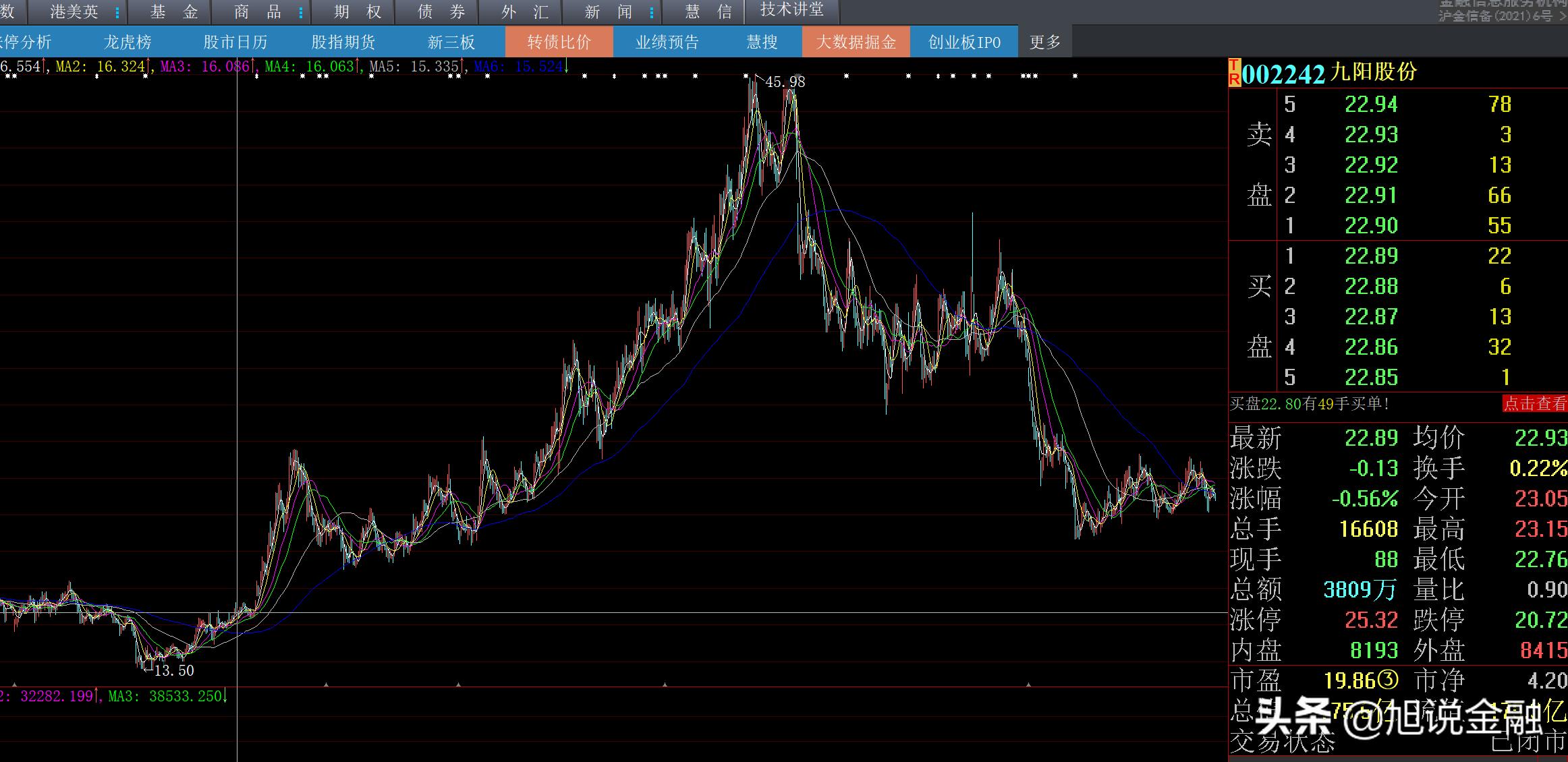Screen dimensions: 1568x762
Task: Click the red 点击查看 button
Action: click(1534, 403)
